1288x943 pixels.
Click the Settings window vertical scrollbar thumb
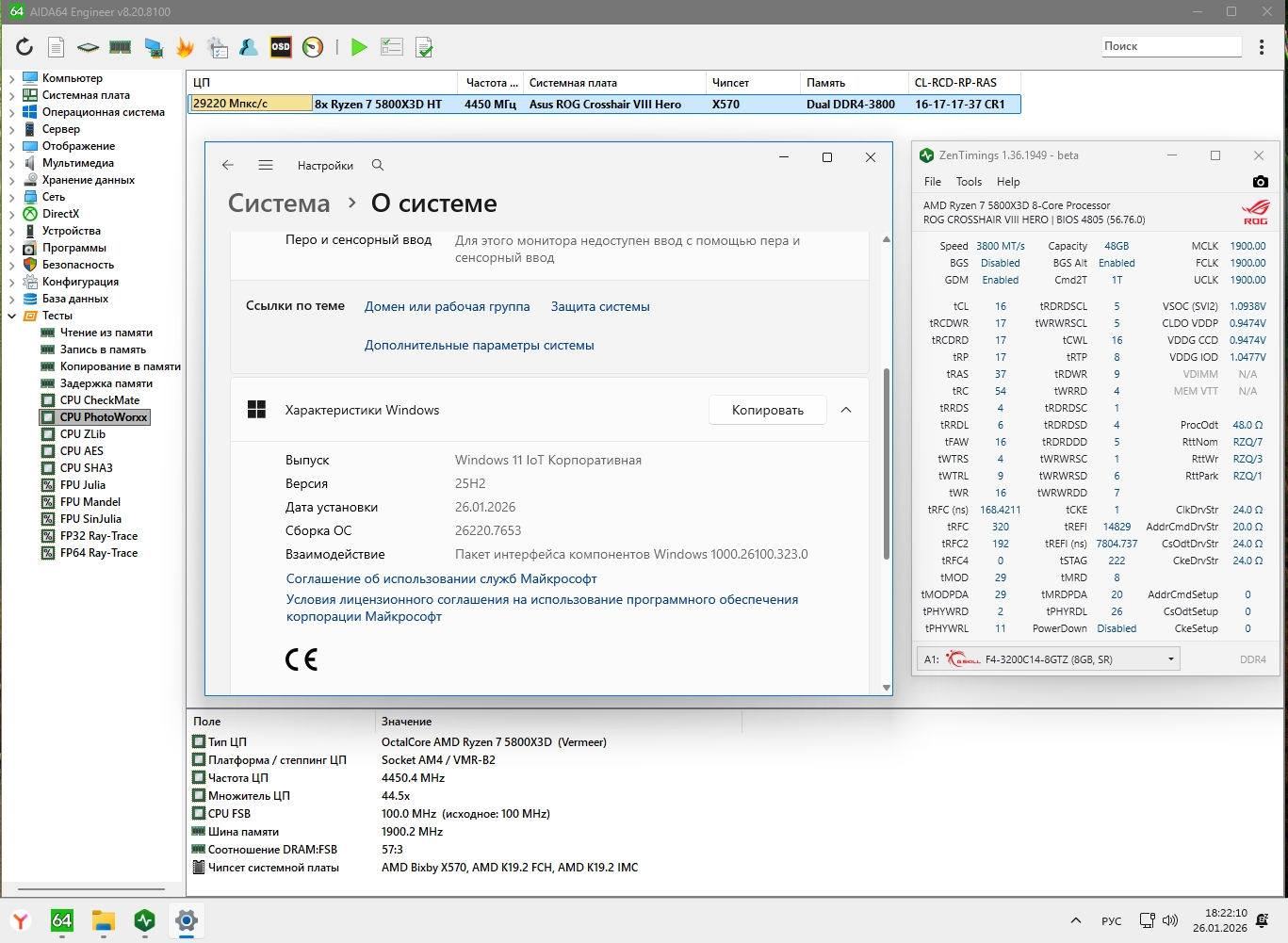coord(887,463)
